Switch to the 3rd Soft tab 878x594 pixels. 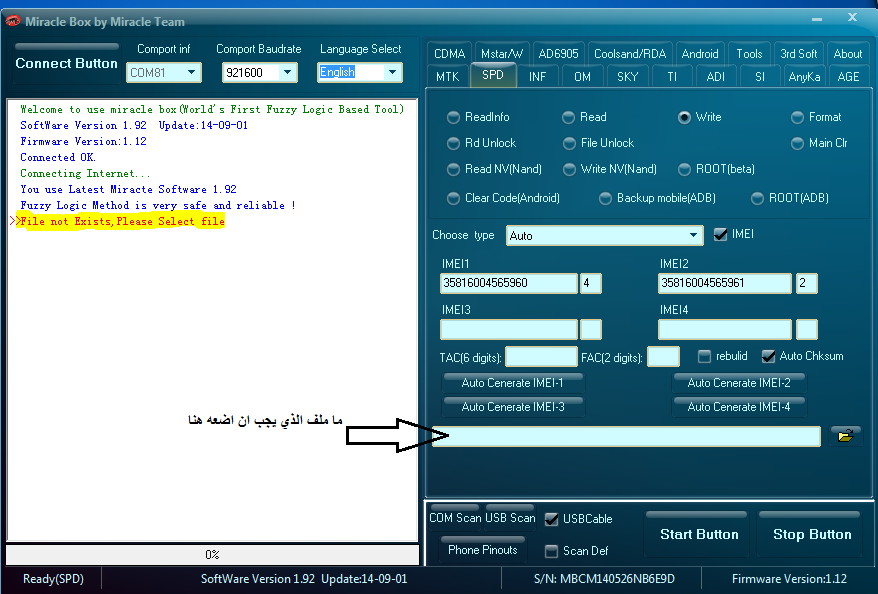(x=798, y=54)
